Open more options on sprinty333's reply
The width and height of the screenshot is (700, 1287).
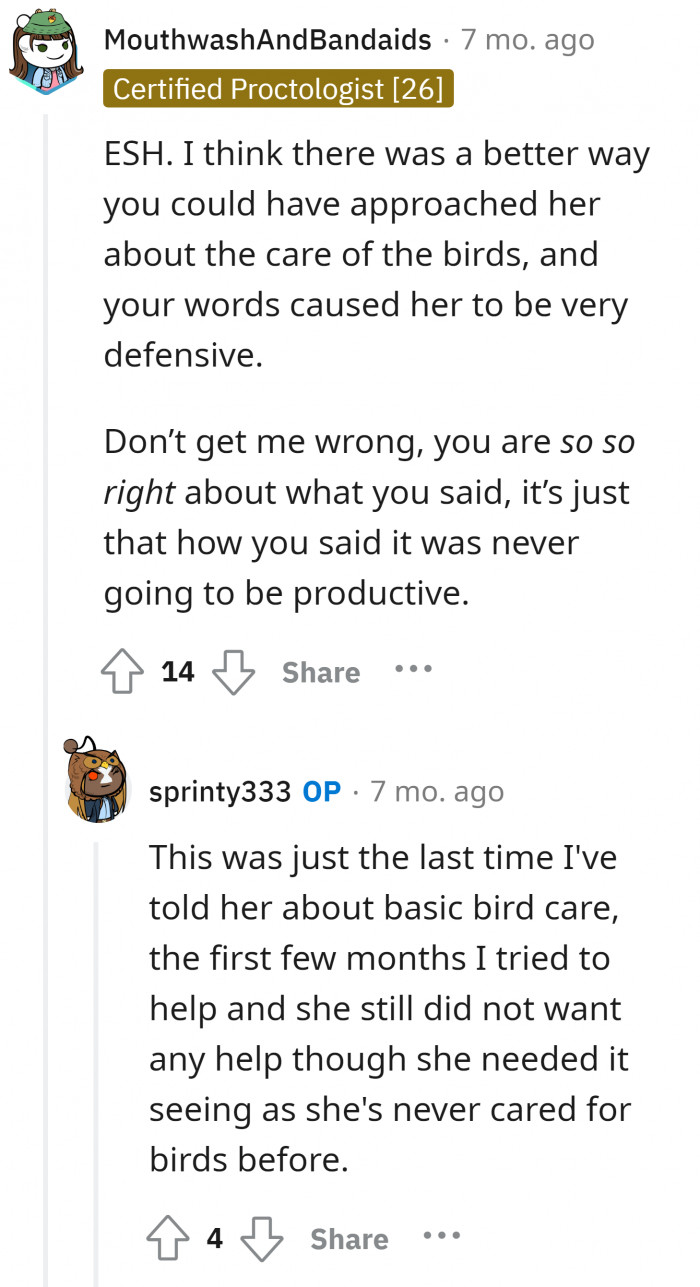pyautogui.click(x=441, y=1237)
